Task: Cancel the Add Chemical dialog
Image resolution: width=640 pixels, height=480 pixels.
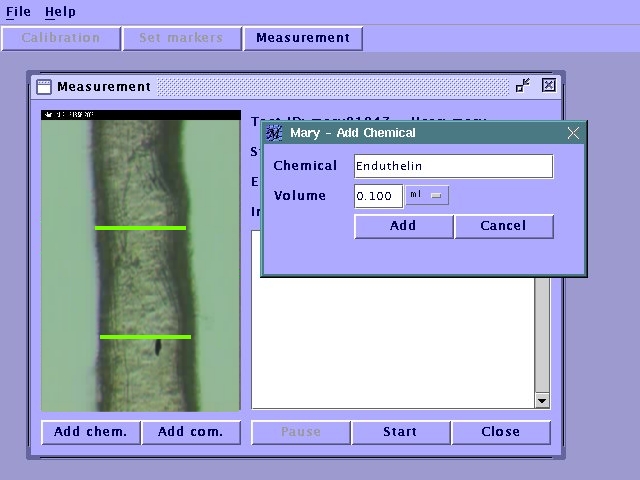Action: point(504,226)
